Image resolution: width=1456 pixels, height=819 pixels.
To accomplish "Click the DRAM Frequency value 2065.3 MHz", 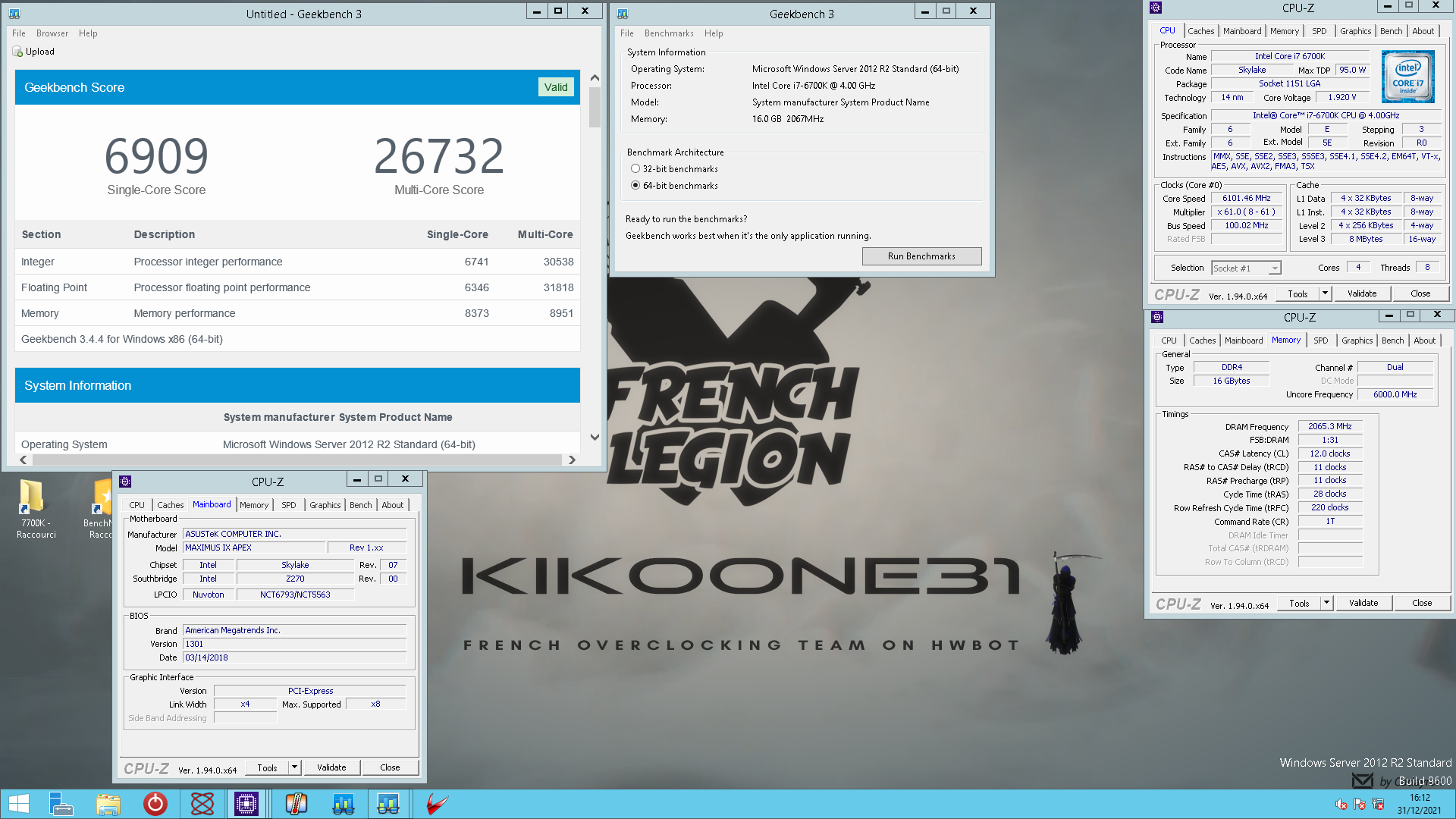I will click(x=1330, y=427).
